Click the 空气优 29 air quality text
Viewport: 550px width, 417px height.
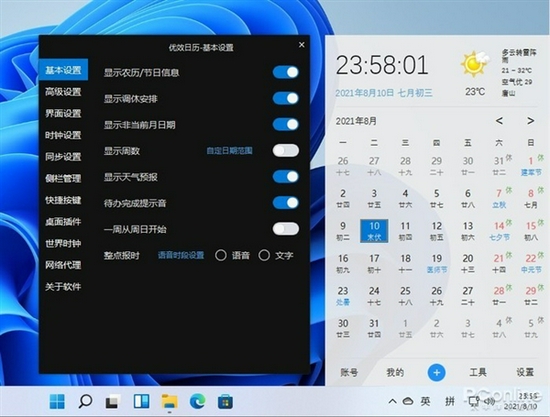[x=516, y=82]
